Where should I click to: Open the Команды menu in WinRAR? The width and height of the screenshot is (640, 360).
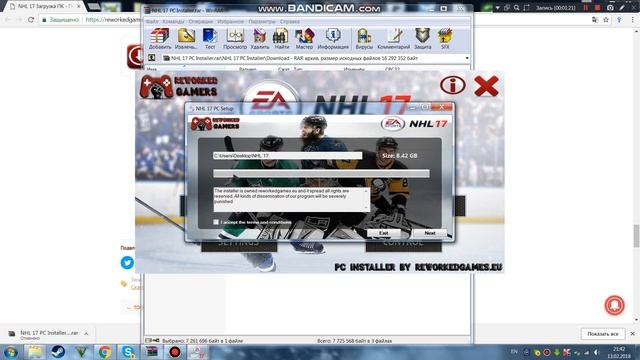[x=173, y=22]
